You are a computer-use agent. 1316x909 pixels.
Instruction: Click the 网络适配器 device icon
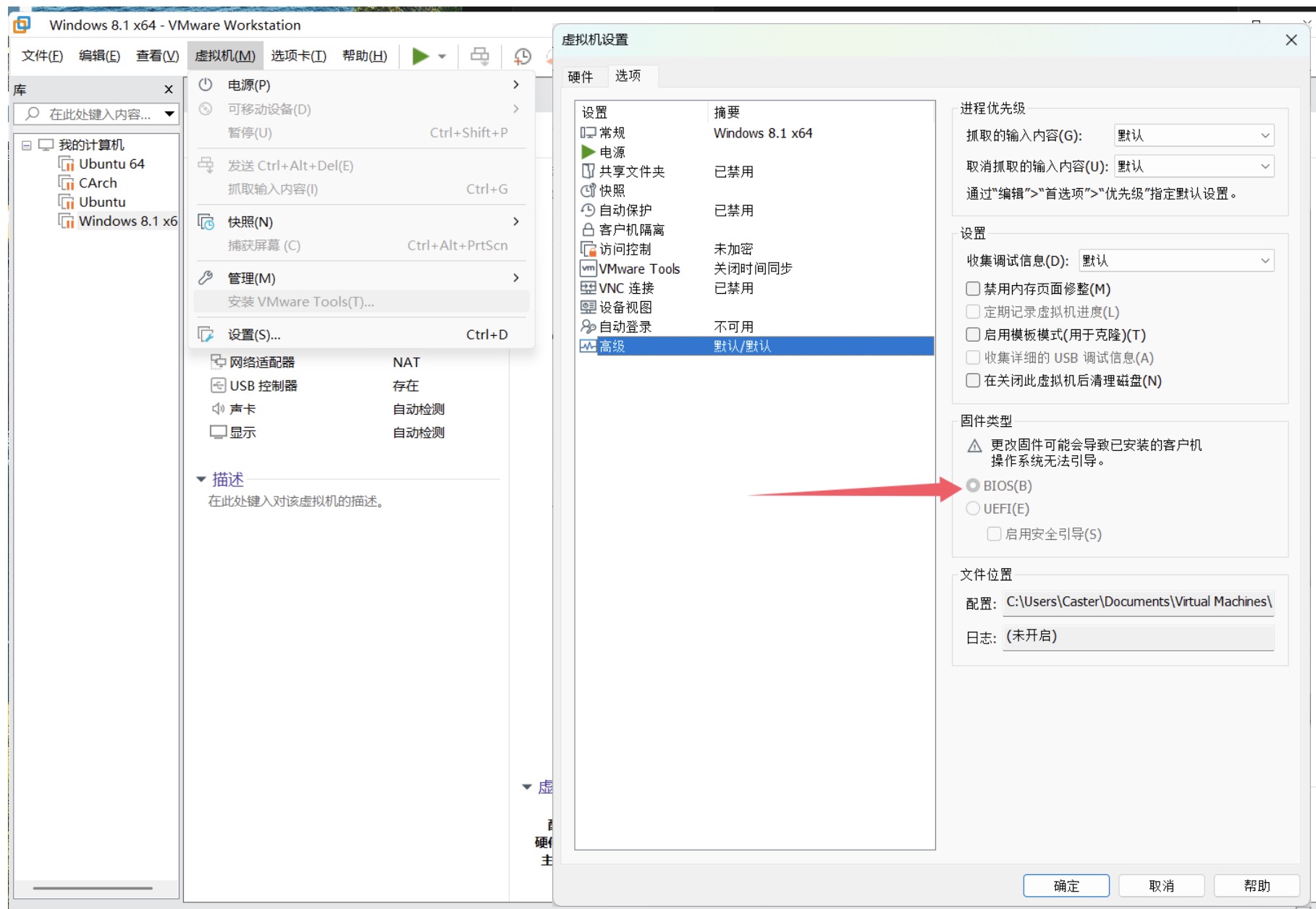(218, 361)
